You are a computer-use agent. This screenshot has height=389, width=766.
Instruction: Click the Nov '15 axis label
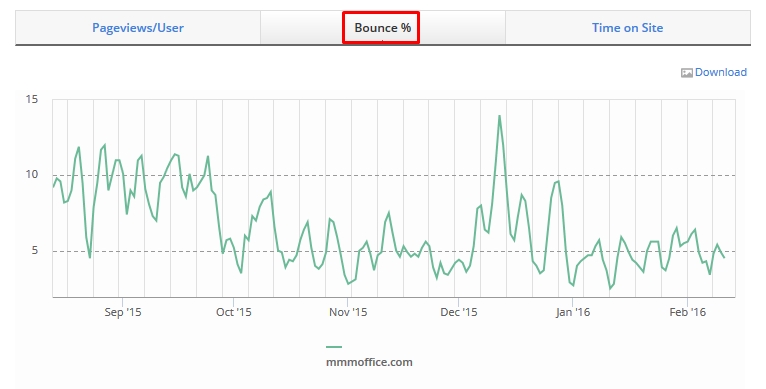coord(348,312)
